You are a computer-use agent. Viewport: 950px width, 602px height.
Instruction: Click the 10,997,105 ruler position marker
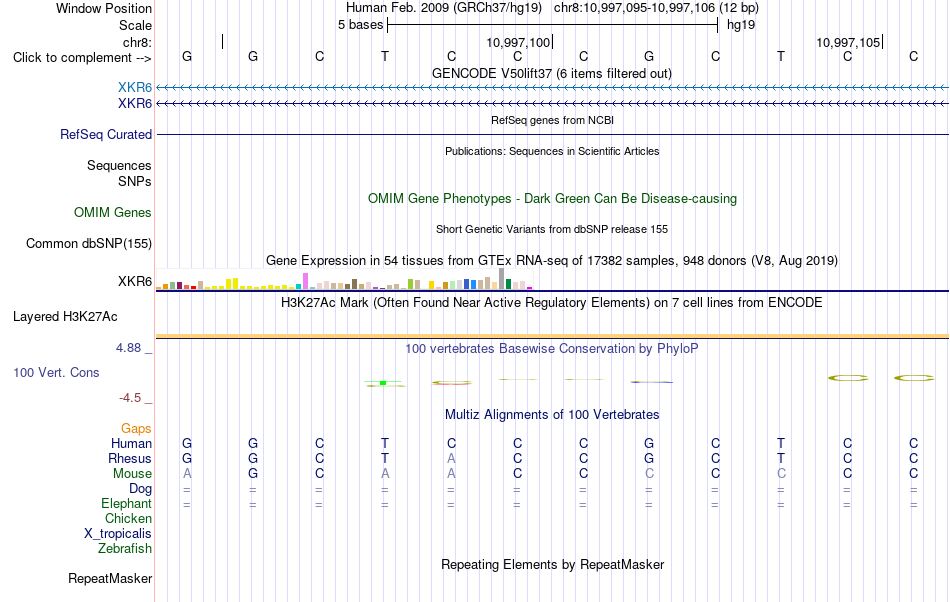(848, 42)
